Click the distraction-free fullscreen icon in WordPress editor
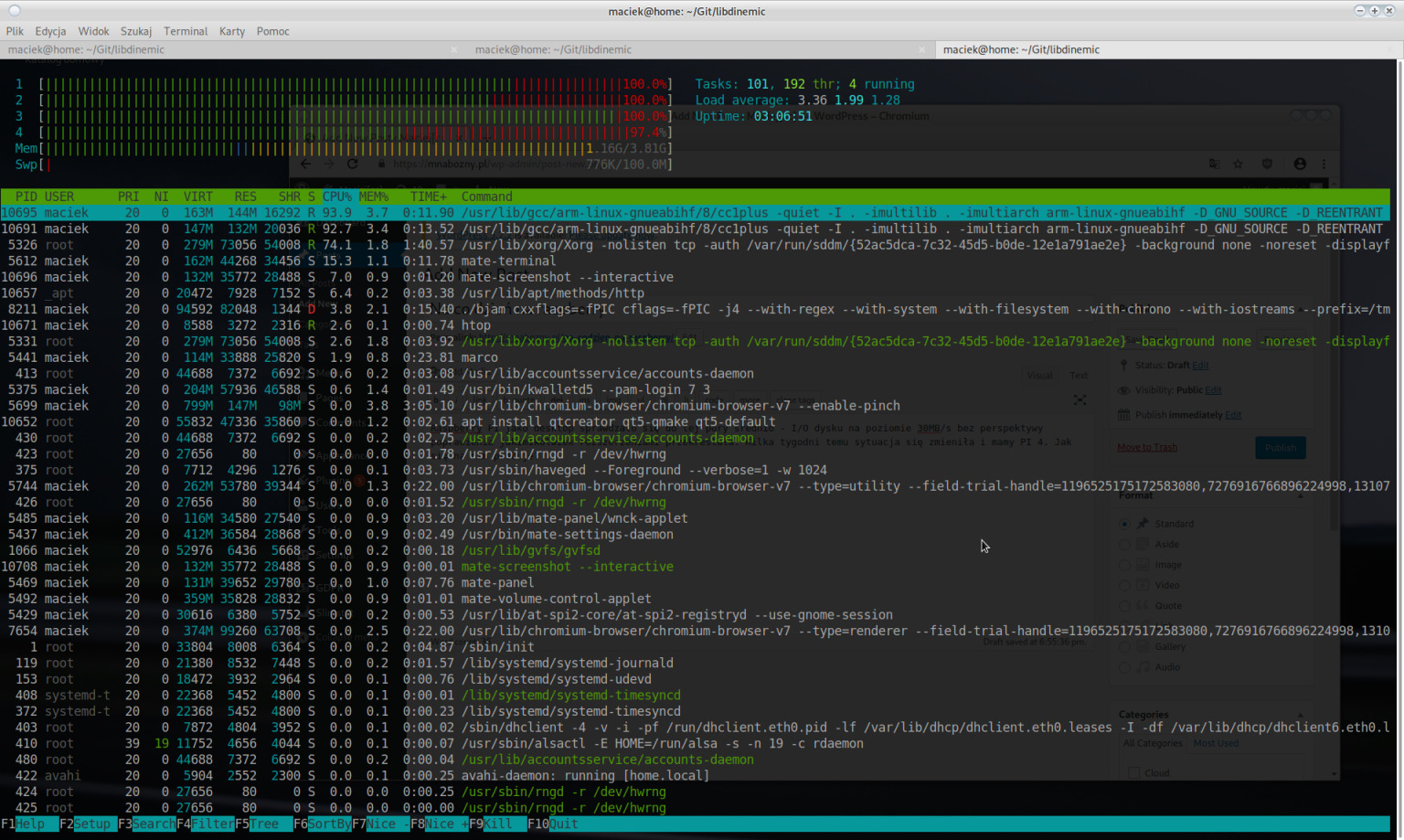This screenshot has width=1404, height=840. (1080, 400)
